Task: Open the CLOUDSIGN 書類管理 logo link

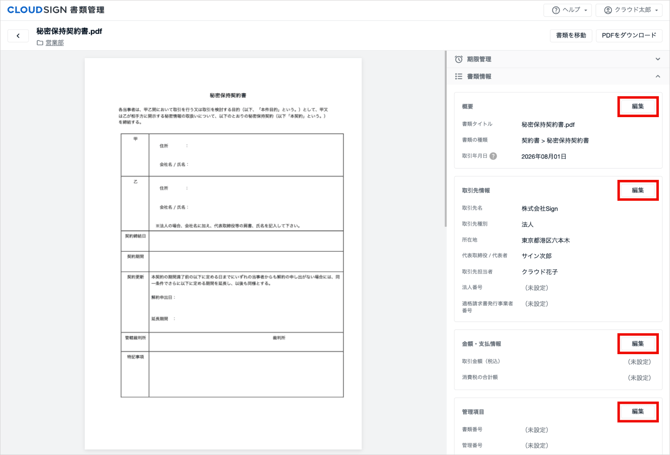Action: 56,10
